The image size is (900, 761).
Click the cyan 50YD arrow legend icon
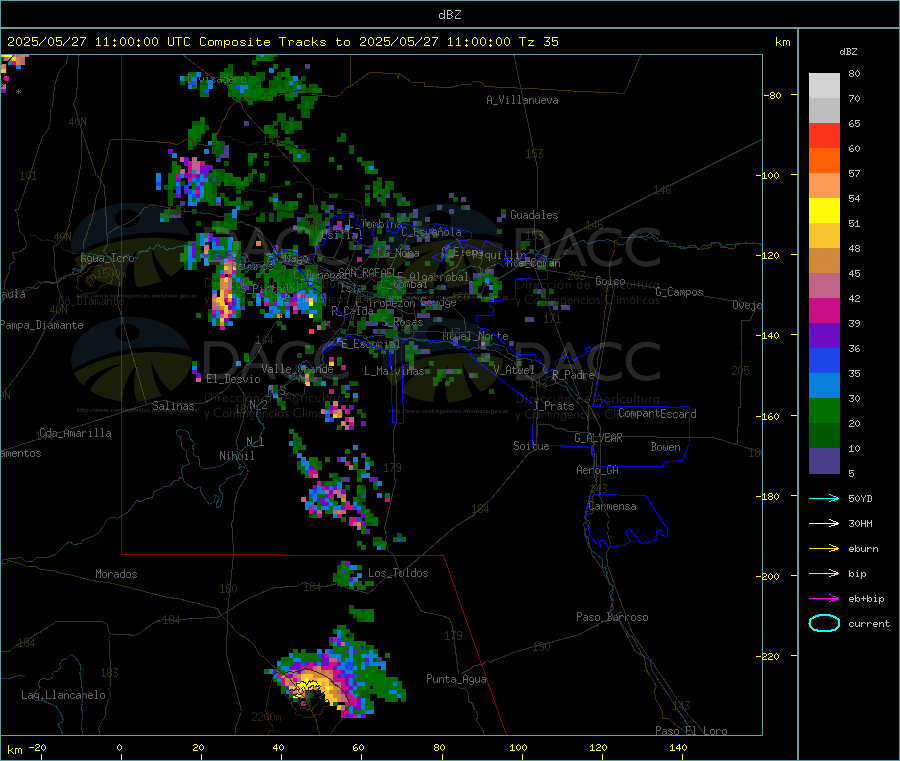click(x=824, y=498)
